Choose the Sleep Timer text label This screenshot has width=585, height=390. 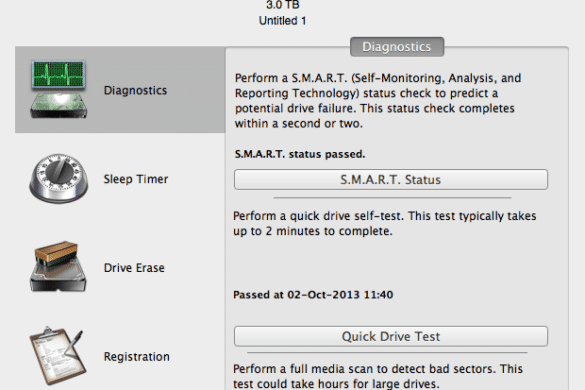pos(136,179)
